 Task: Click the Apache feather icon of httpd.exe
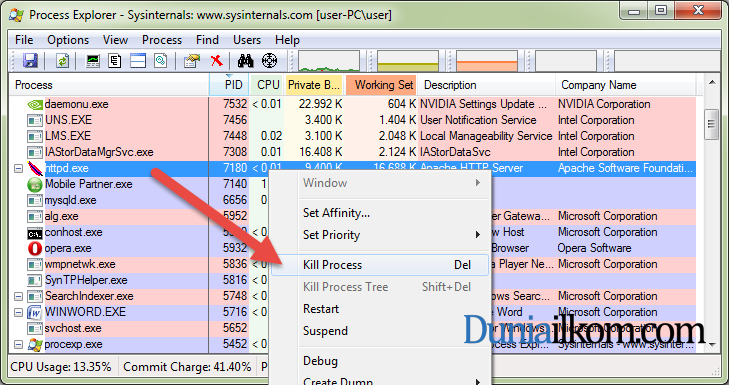[x=35, y=168]
